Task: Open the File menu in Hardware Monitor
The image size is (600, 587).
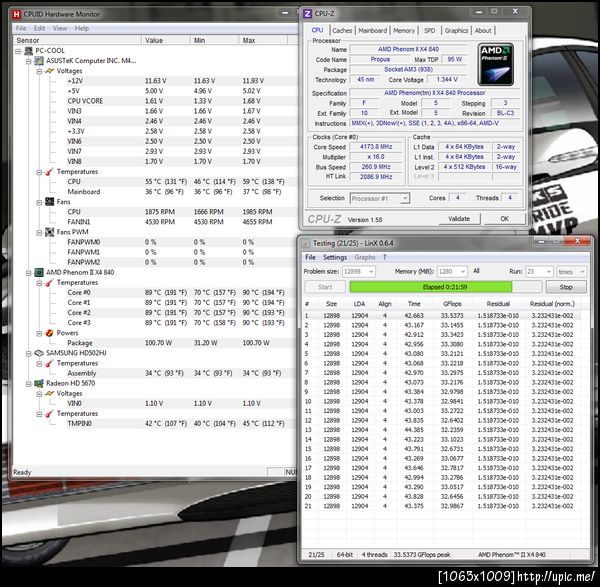Action: (x=21, y=28)
